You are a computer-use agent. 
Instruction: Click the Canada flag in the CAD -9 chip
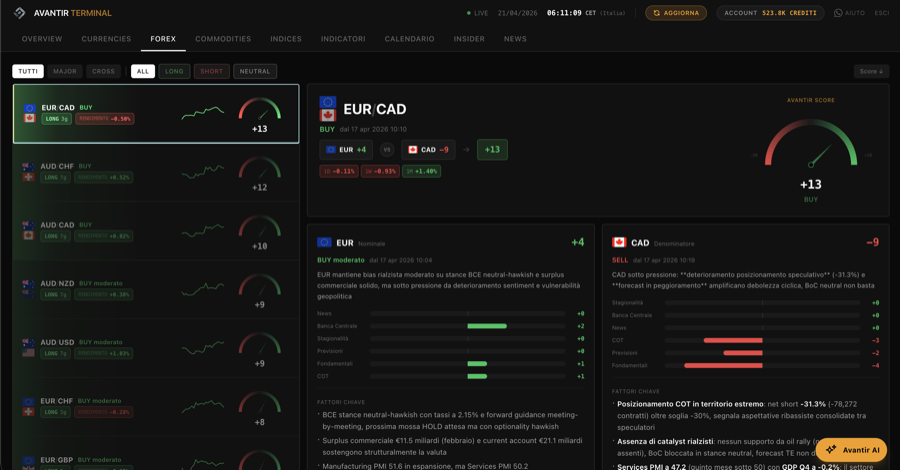[413, 150]
